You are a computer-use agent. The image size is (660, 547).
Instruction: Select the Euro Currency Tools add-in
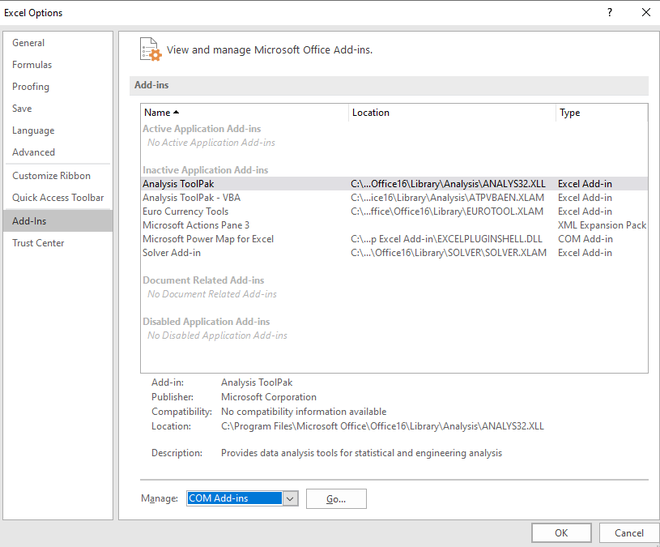pyautogui.click(x=394, y=212)
